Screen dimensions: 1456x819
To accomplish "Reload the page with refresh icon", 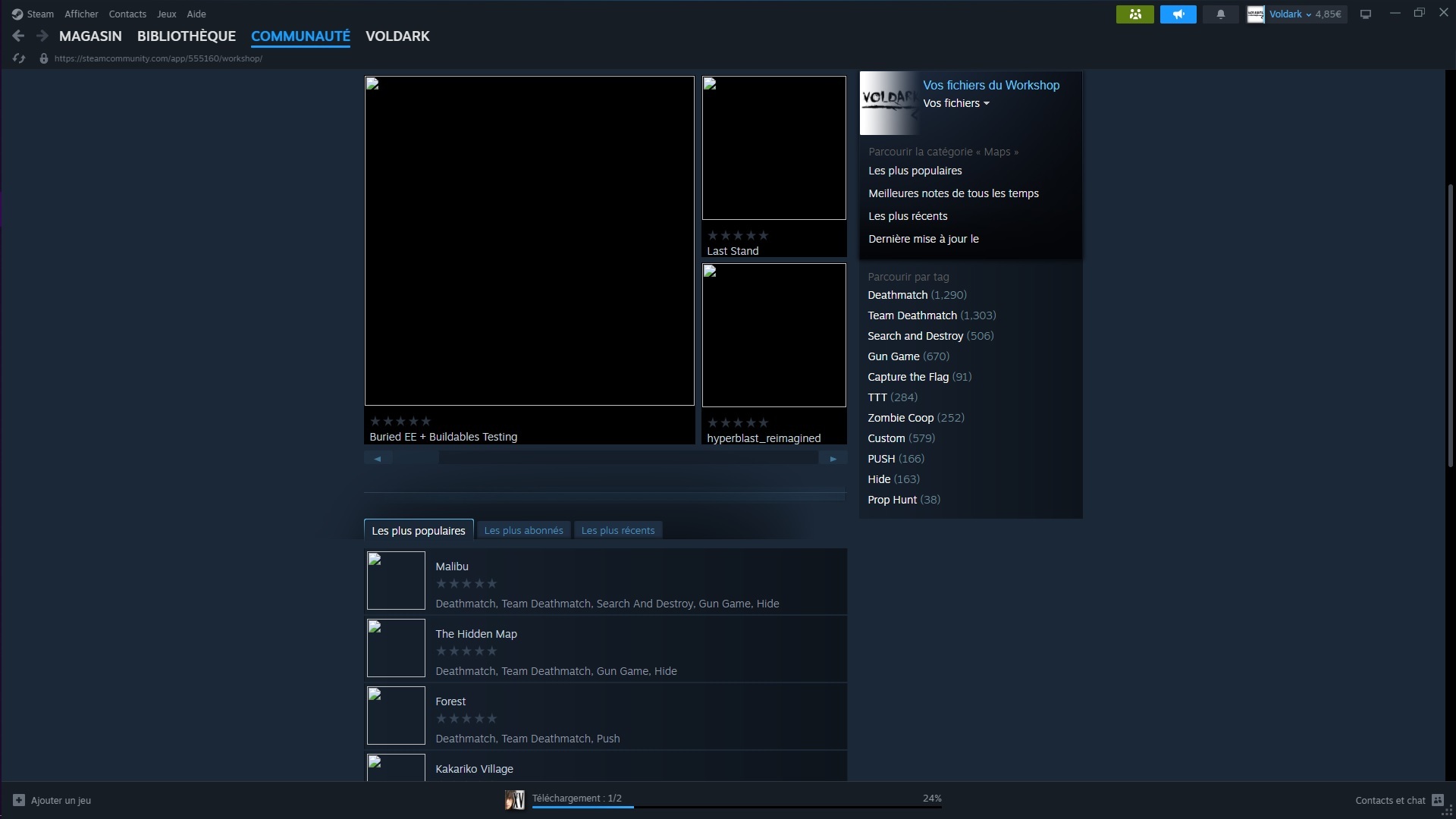I will [19, 58].
